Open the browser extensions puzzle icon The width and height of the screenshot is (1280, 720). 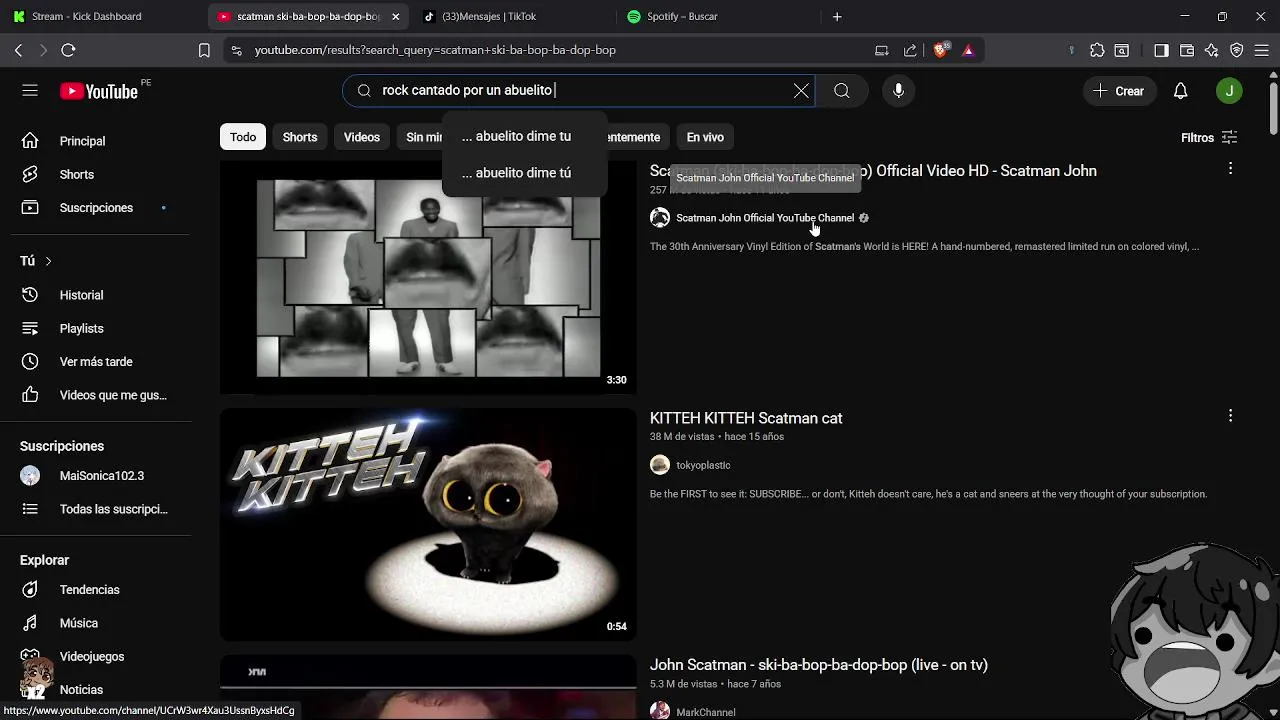pyautogui.click(x=1097, y=50)
